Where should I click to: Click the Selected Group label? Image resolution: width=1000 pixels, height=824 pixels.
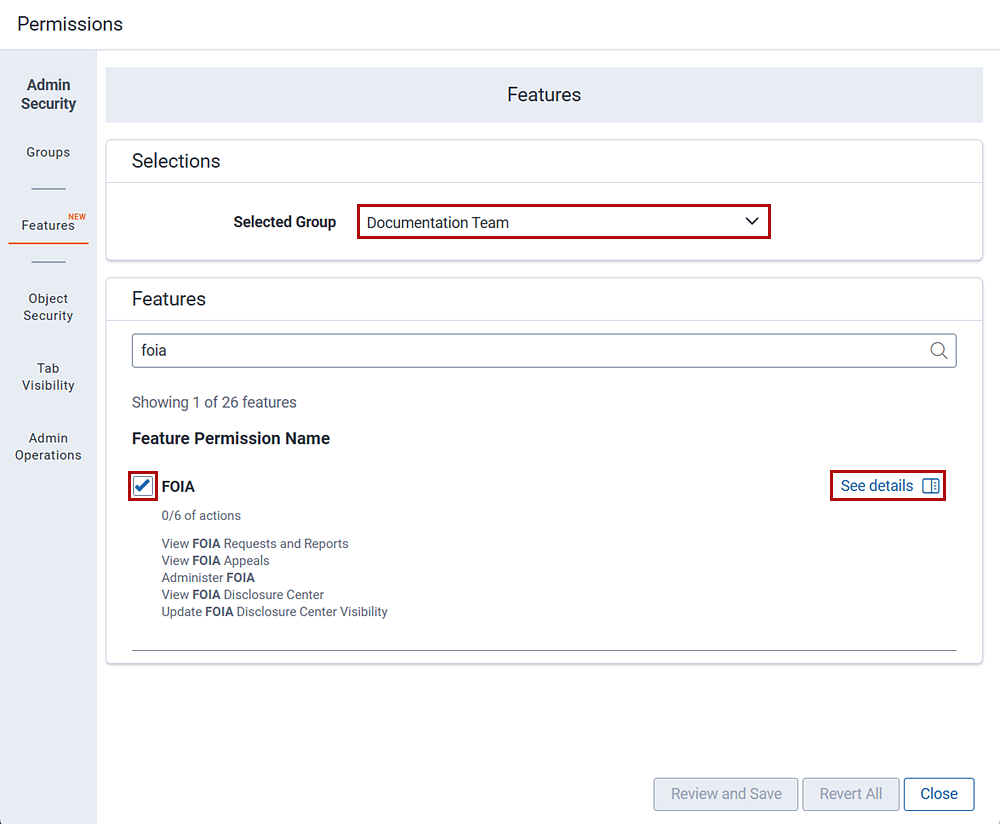coord(284,222)
